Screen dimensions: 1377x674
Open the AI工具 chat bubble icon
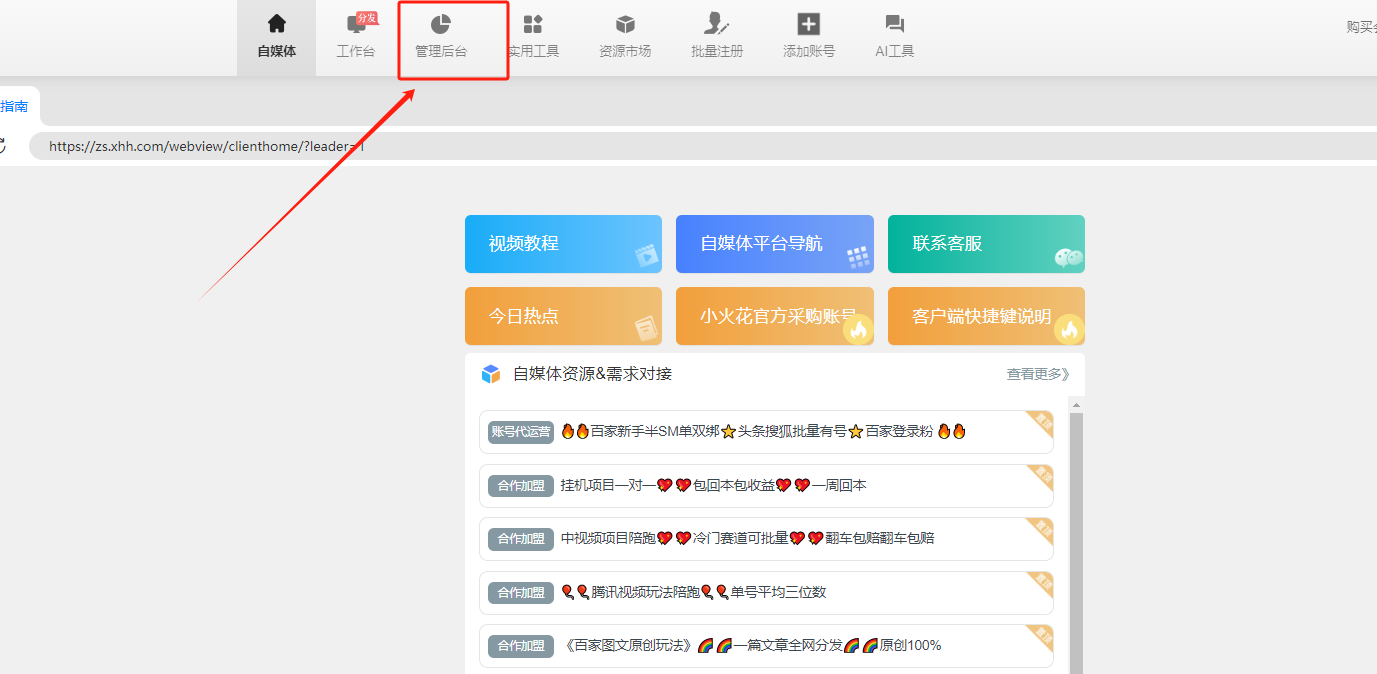pos(895,25)
